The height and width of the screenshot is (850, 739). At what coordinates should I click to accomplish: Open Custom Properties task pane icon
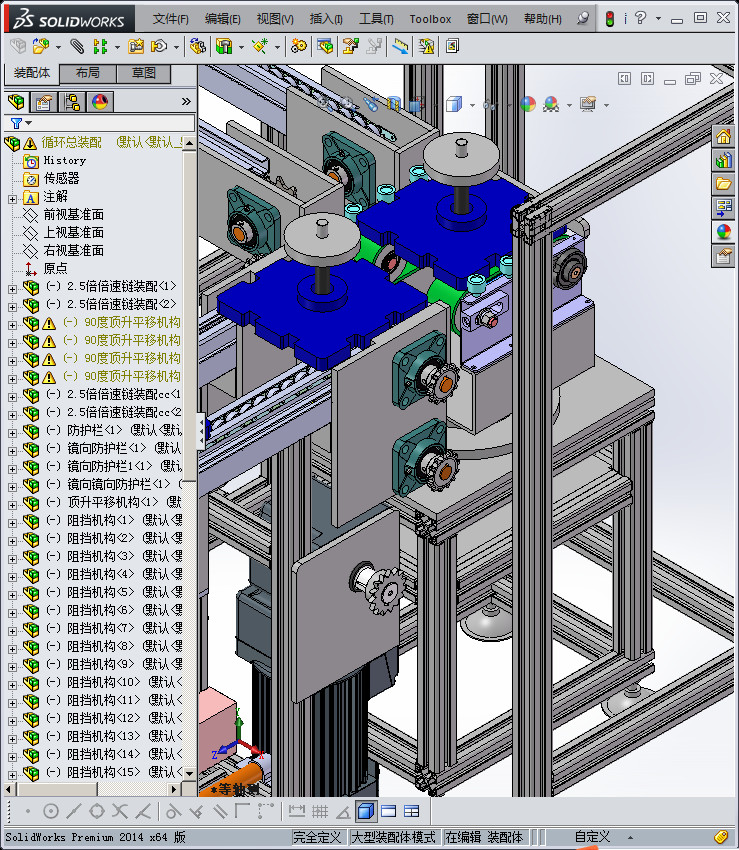tap(724, 256)
